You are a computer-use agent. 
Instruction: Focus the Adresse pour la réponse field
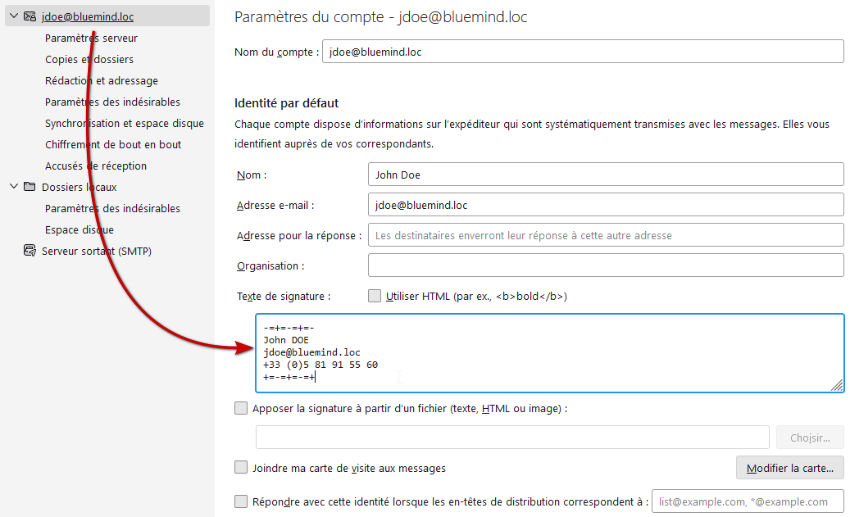coord(605,236)
